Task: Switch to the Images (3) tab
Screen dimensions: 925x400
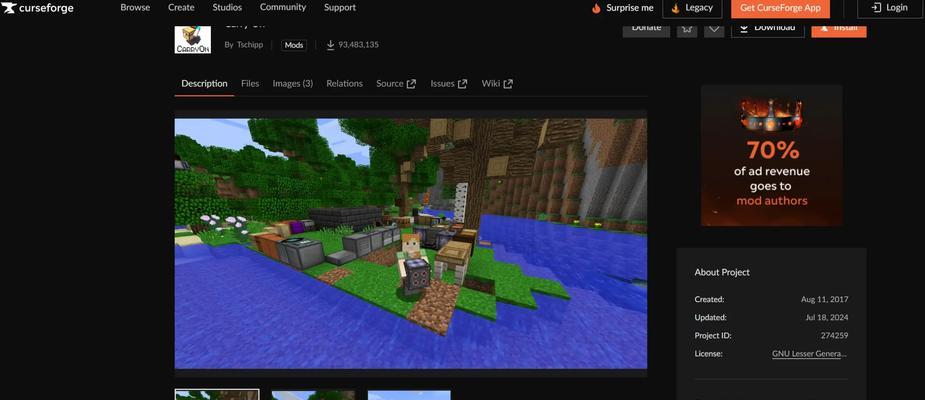Action: 293,84
